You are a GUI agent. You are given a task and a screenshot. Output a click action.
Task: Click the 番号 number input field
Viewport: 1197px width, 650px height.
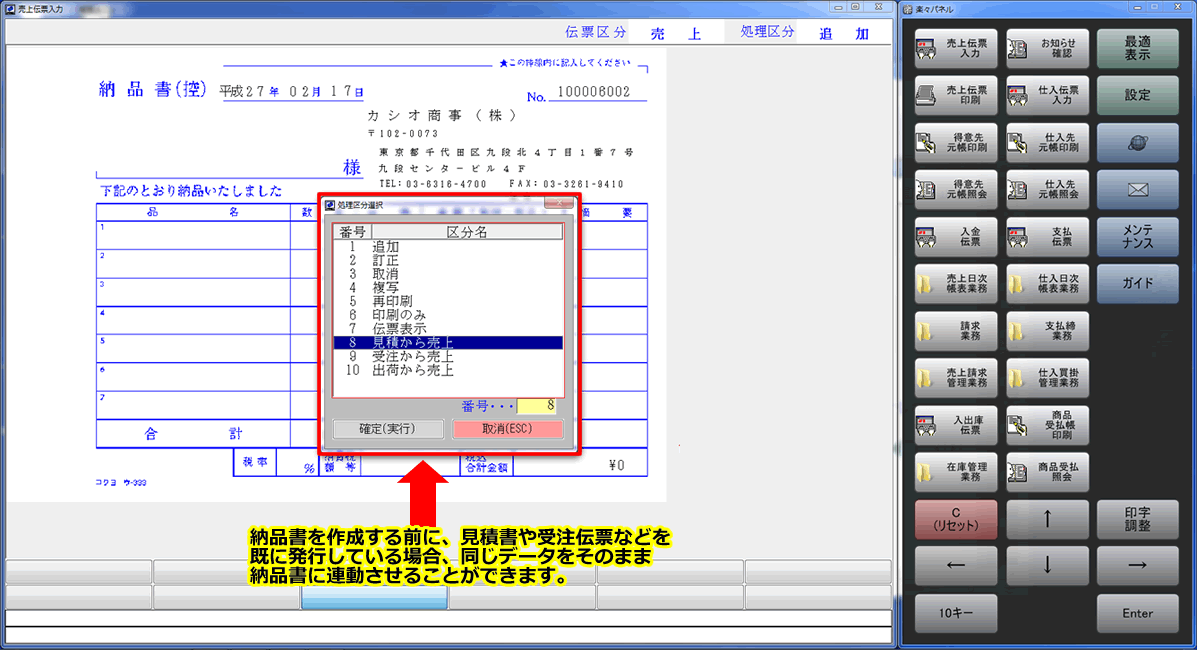[x=536, y=404]
